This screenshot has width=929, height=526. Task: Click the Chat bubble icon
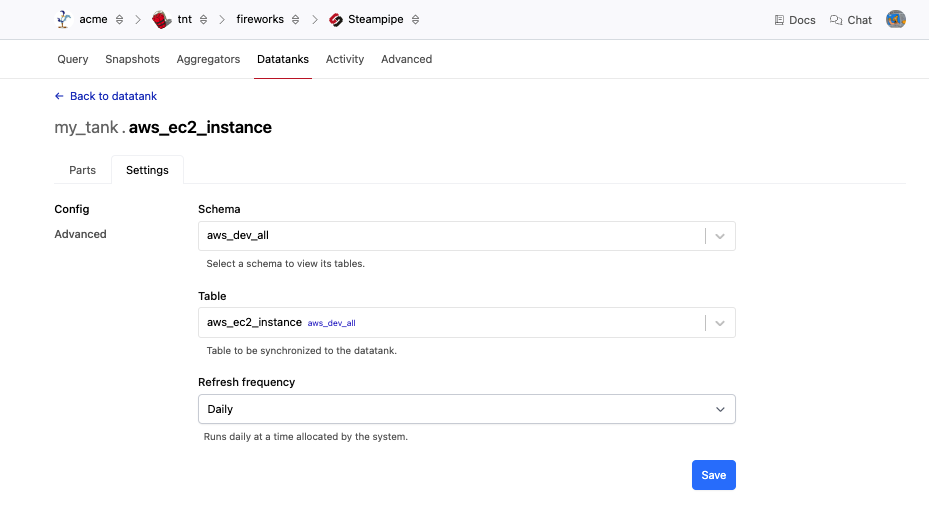click(836, 20)
